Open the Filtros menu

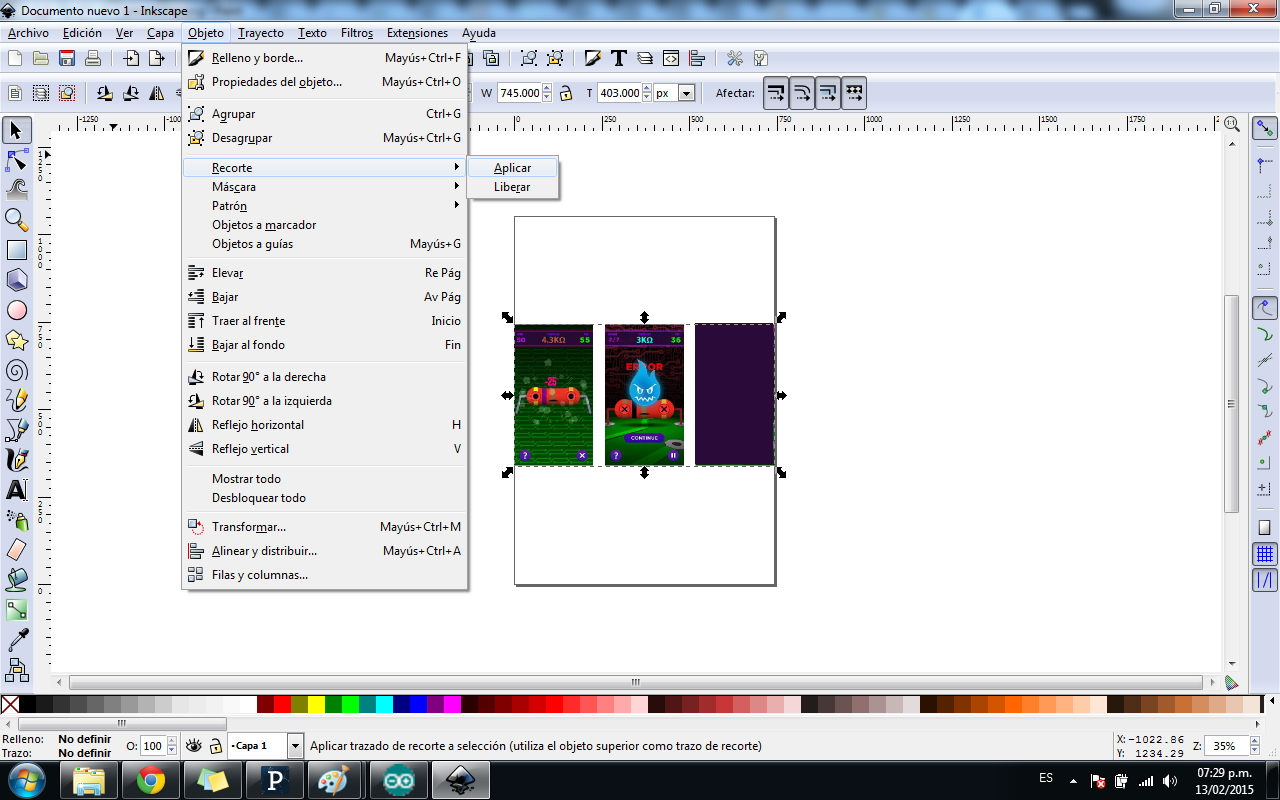[x=357, y=33]
